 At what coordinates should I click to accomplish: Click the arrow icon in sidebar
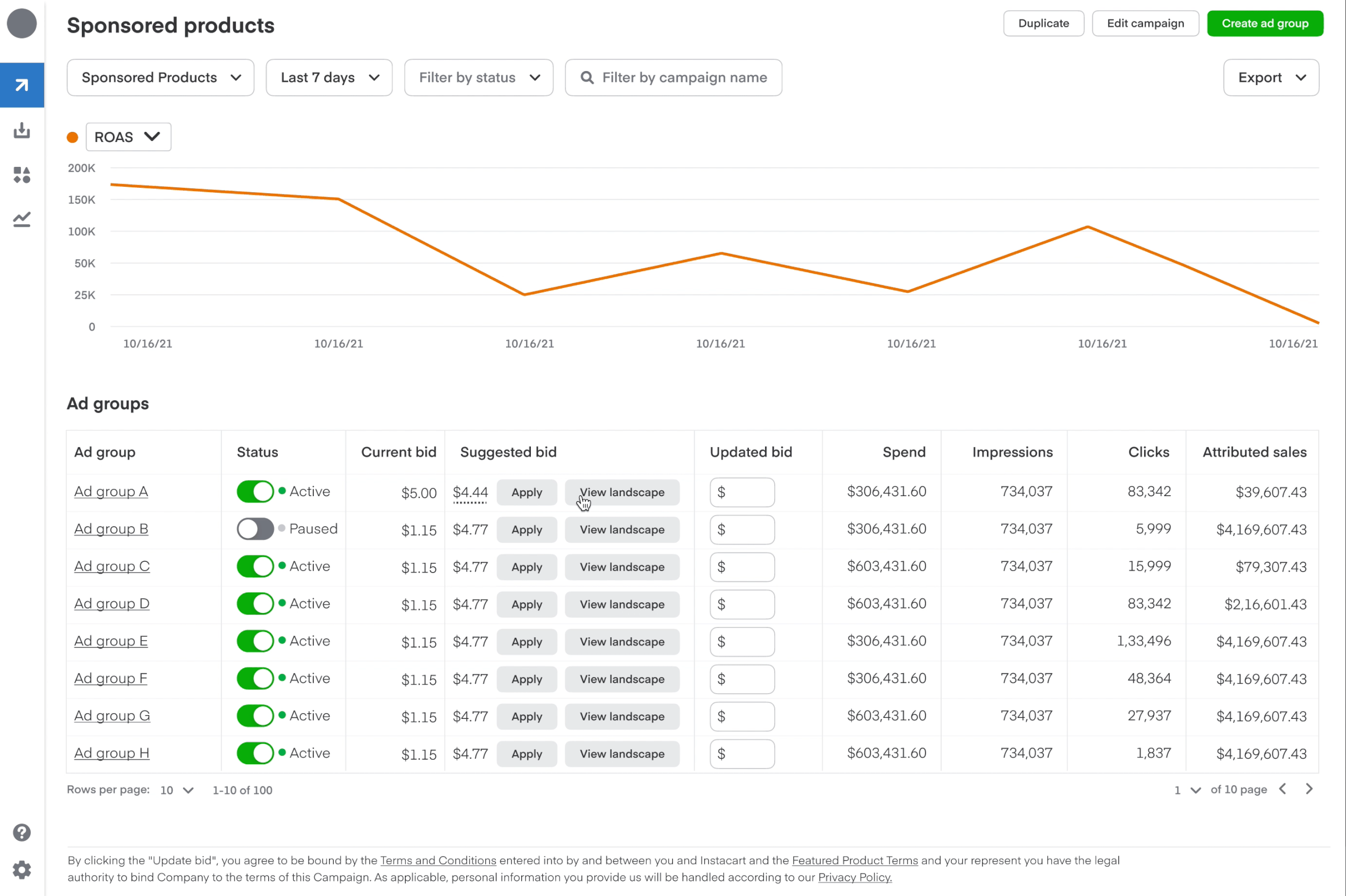[22, 85]
